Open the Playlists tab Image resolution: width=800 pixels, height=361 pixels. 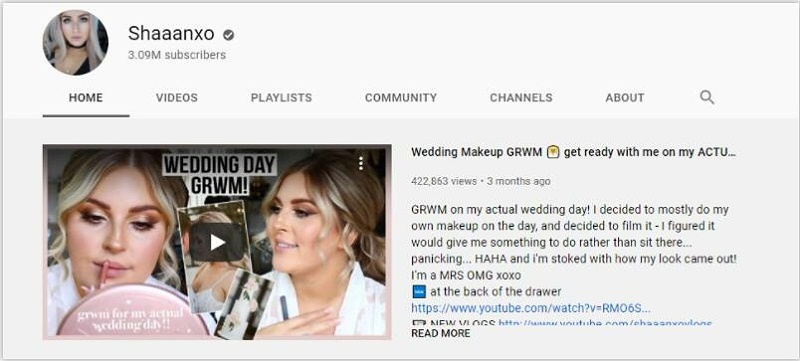click(281, 97)
